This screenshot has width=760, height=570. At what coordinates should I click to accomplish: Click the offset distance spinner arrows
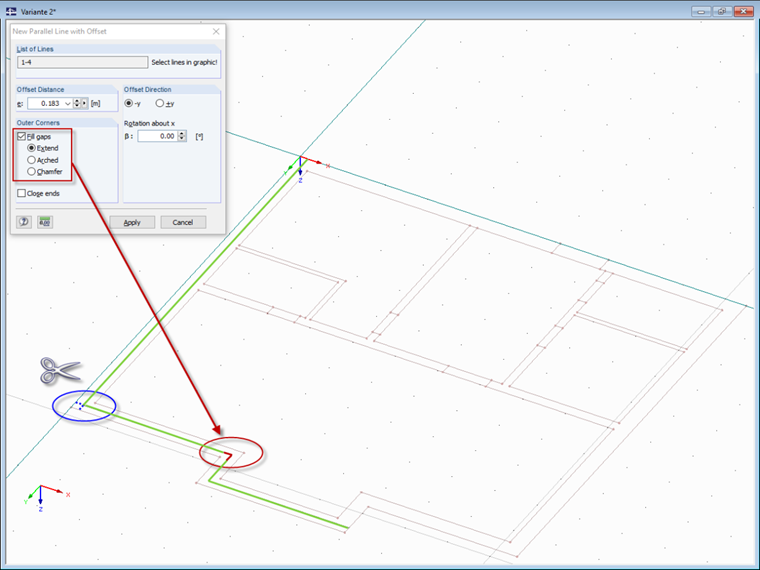[77, 103]
